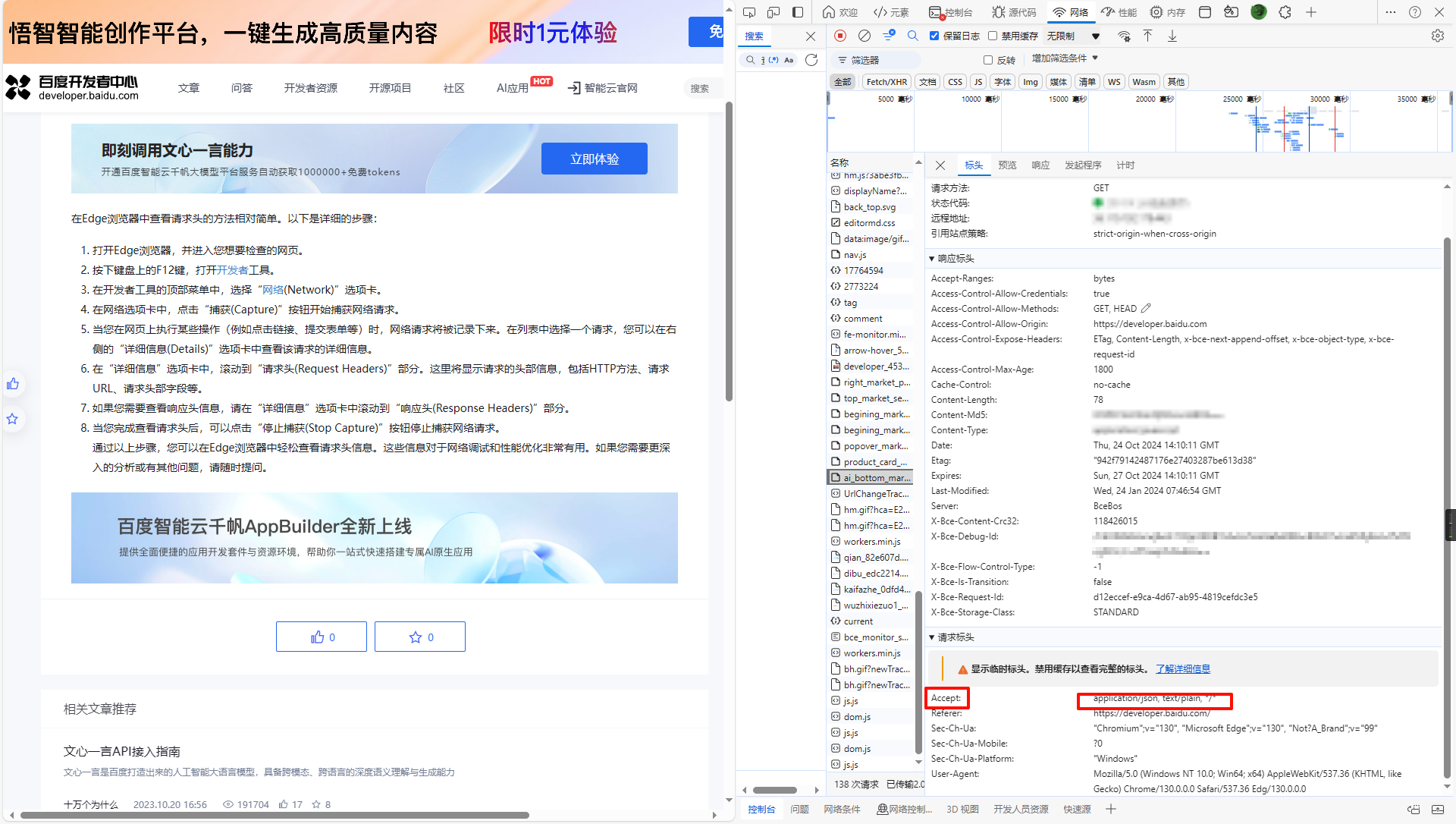Switch to the 响应 tab
Screen dimensions: 1456x824
(x=1040, y=165)
